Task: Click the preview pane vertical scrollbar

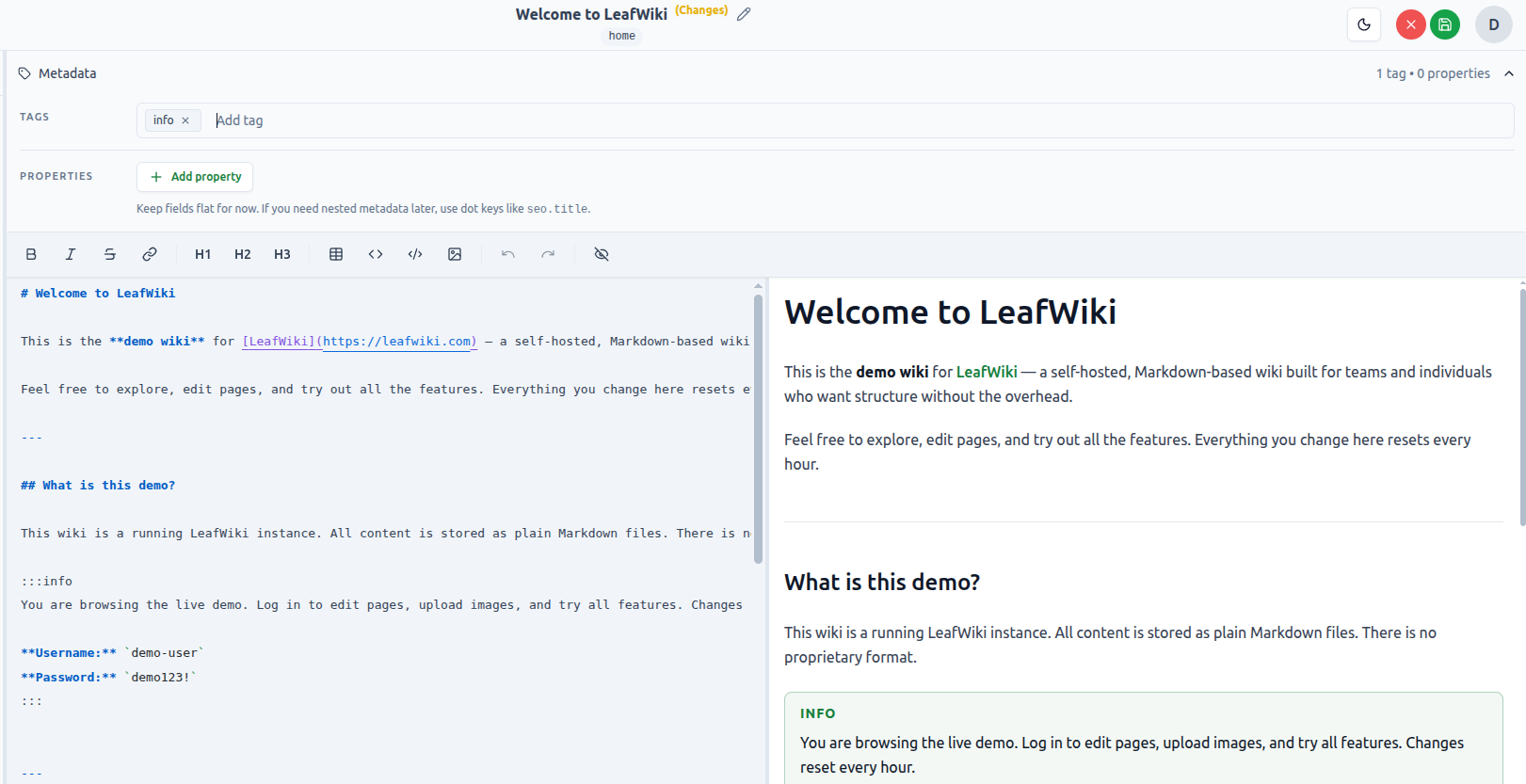Action: tap(1522, 407)
